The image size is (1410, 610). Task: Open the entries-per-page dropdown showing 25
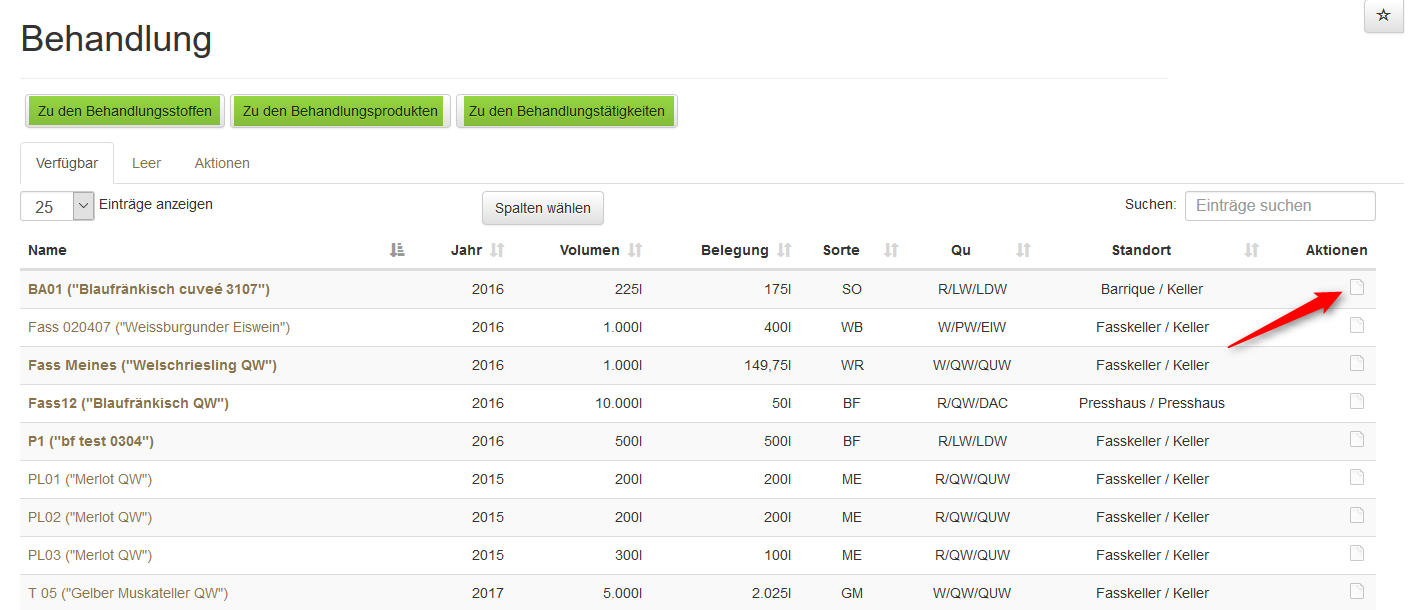point(57,207)
